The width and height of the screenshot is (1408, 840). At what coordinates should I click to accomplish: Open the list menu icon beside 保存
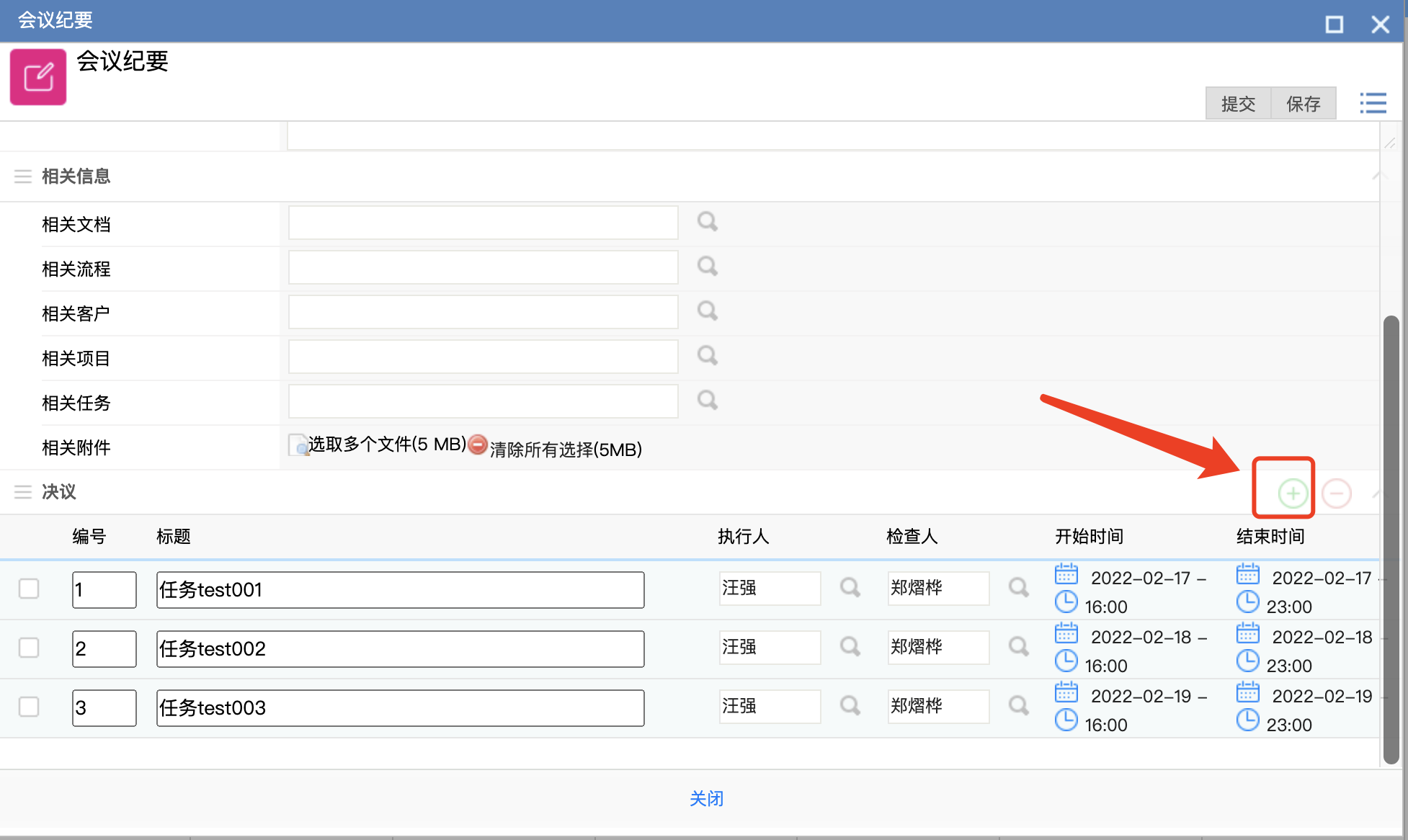(1373, 103)
